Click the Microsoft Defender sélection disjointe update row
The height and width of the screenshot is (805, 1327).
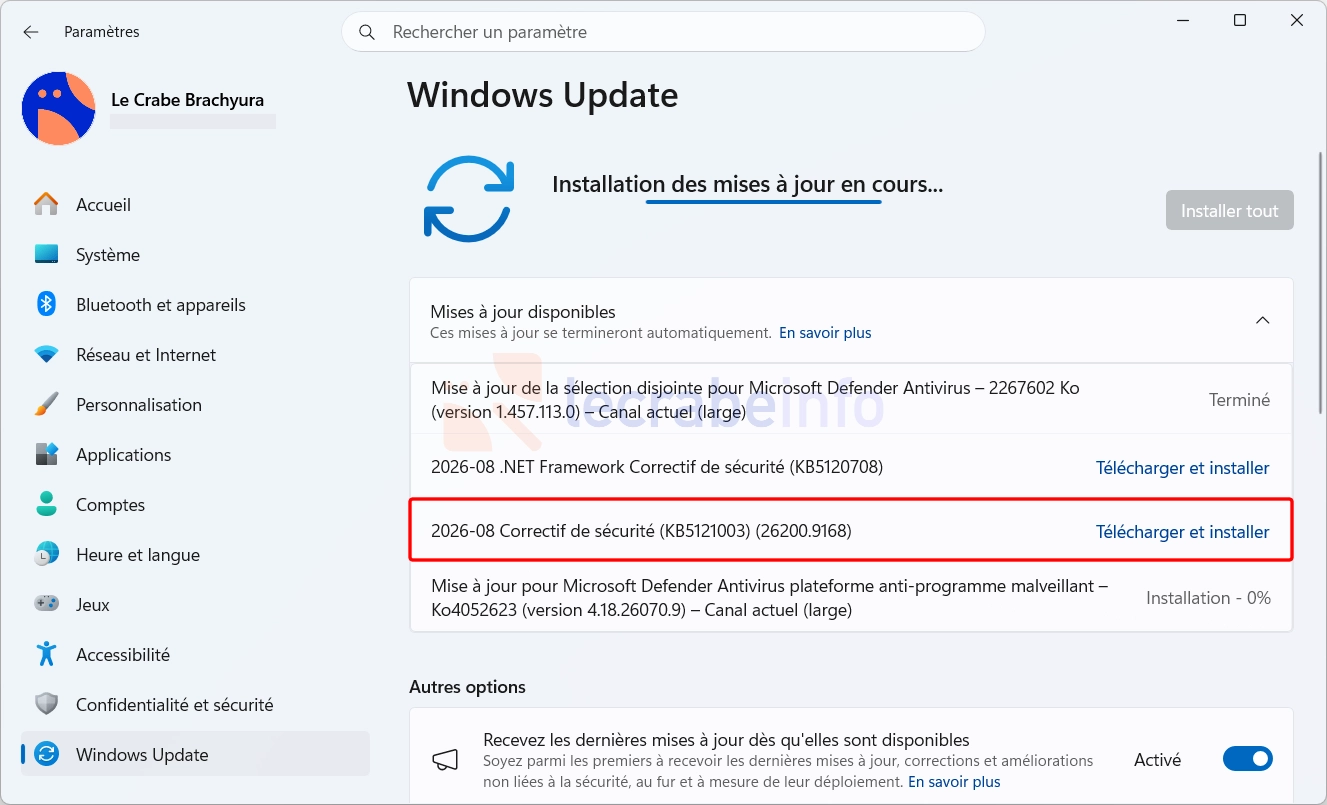[x=851, y=400]
